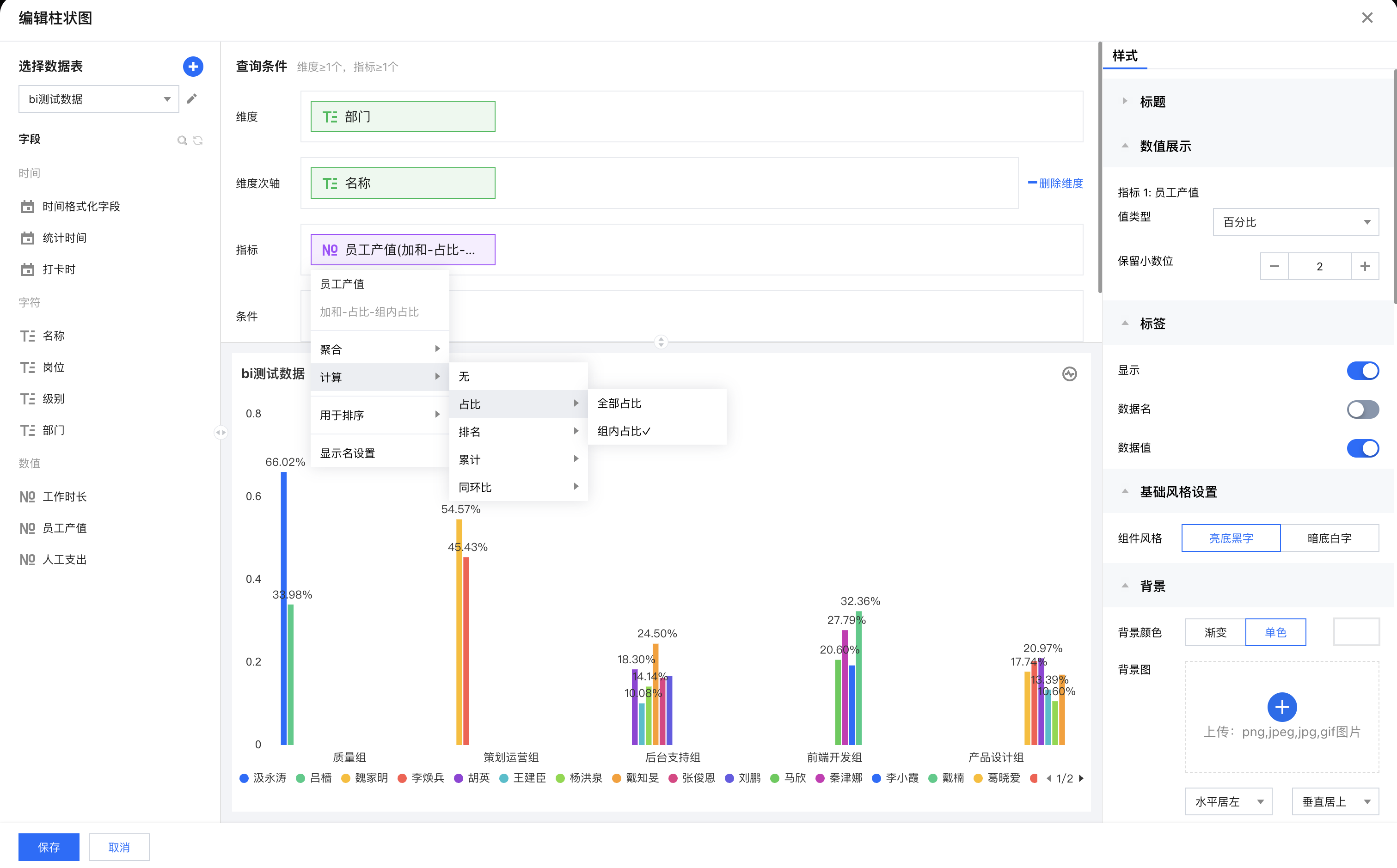Click the blue add data table icon
The height and width of the screenshot is (868, 1397).
pyautogui.click(x=193, y=67)
